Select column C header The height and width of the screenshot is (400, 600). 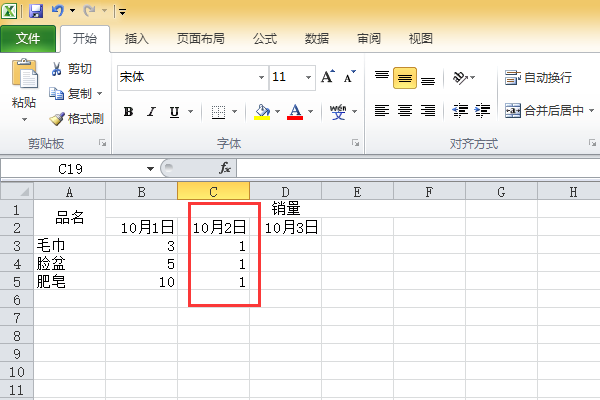pyautogui.click(x=214, y=191)
